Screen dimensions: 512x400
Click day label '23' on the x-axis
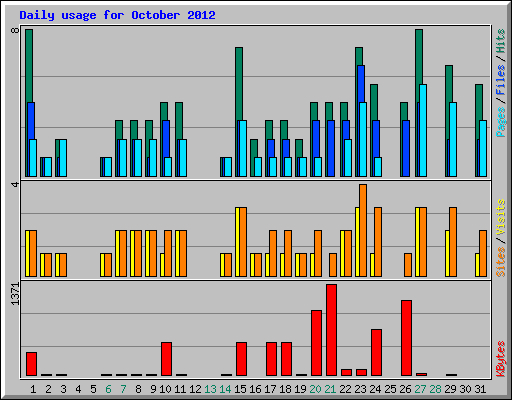pyautogui.click(x=360, y=389)
